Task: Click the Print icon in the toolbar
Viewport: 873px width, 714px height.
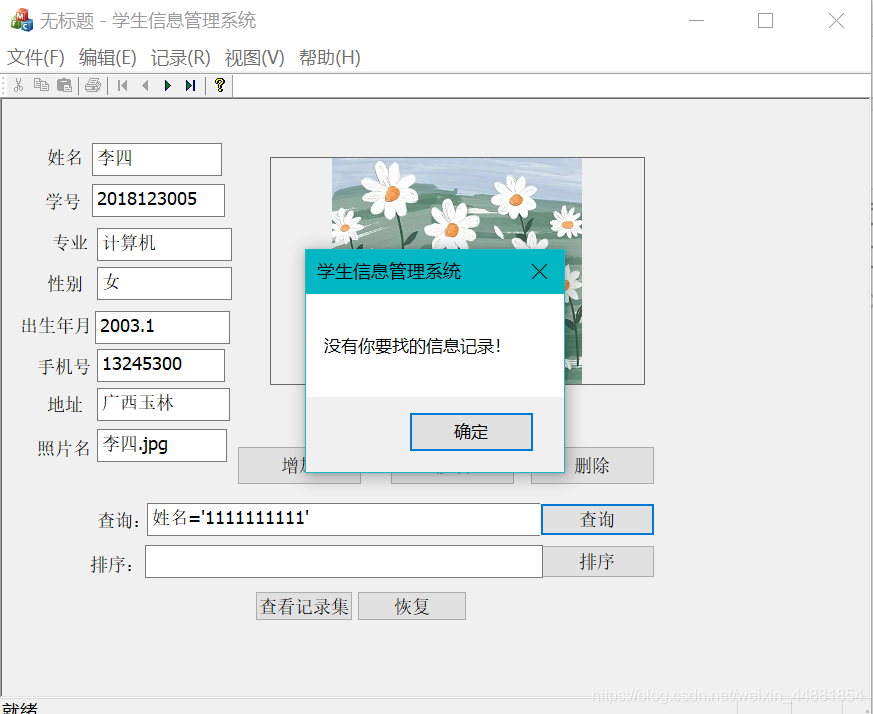Action: [x=92, y=85]
